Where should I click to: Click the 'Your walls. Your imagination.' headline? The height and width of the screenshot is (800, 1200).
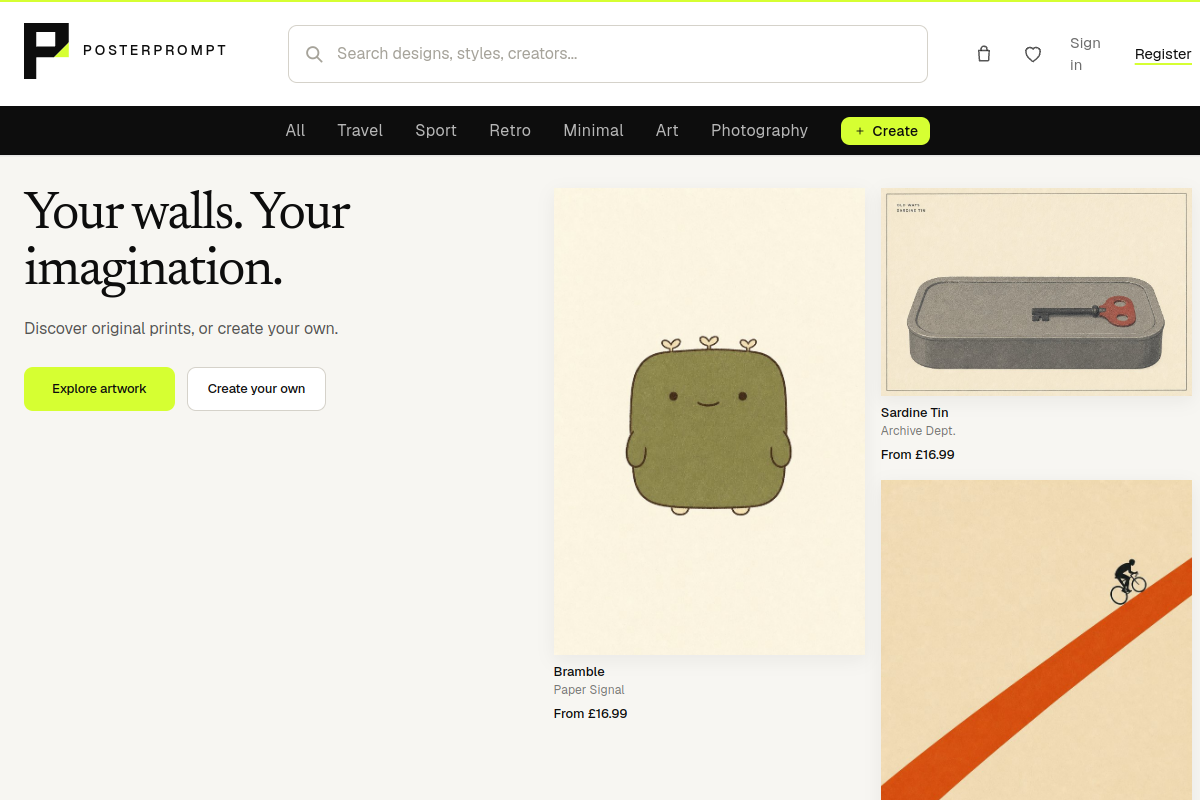point(187,239)
